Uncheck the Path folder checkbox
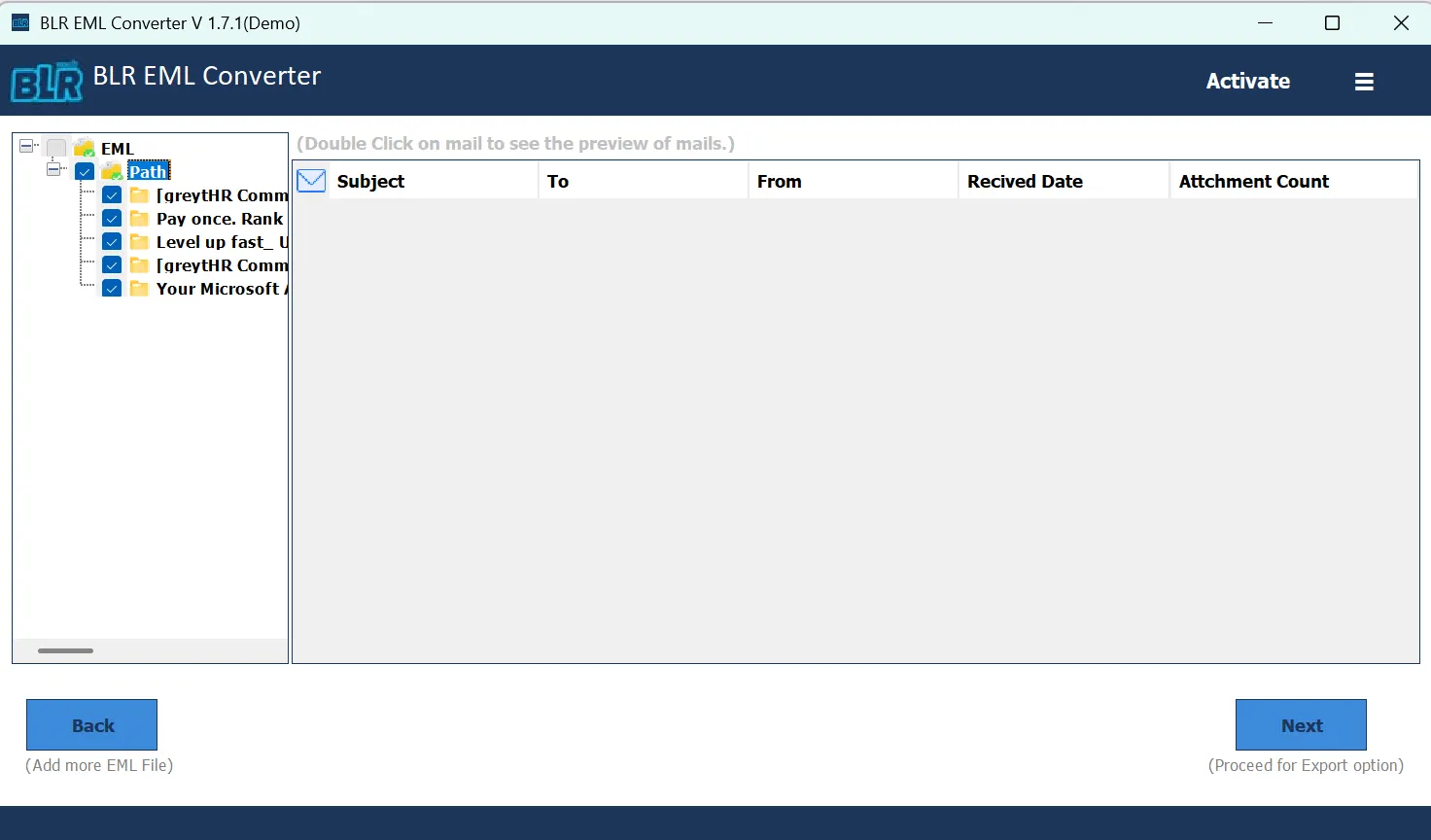Image resolution: width=1431 pixels, height=840 pixels. click(85, 172)
